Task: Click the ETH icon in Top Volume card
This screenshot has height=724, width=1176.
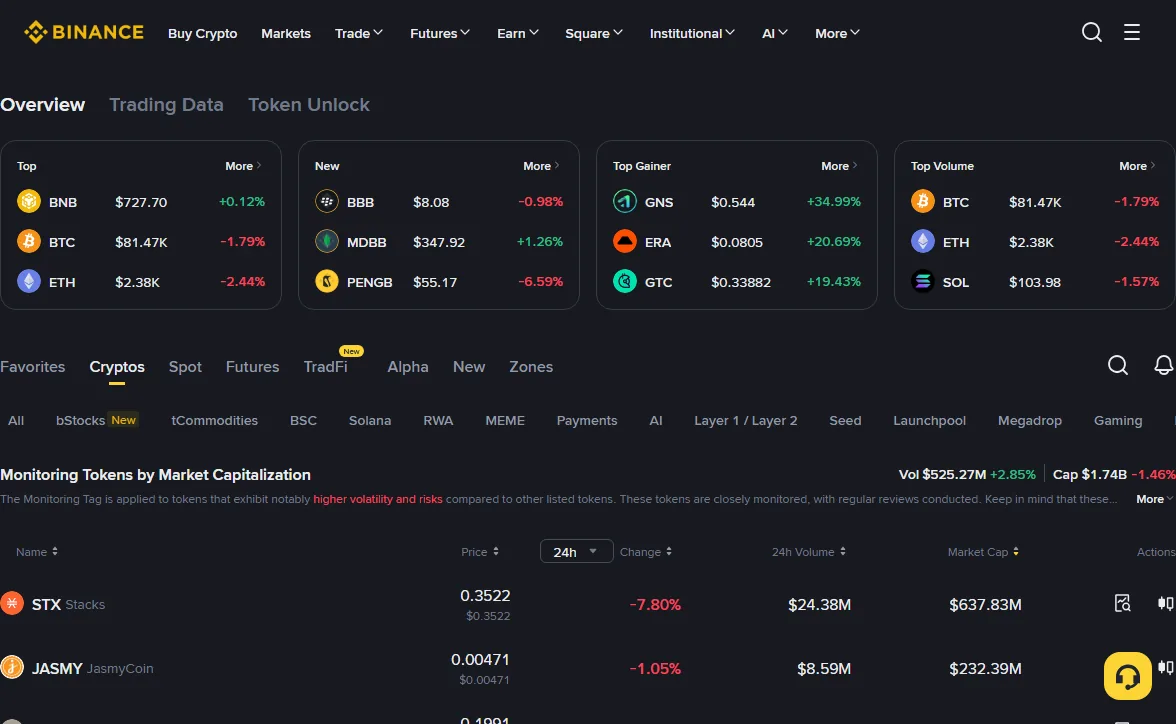Action: tap(922, 242)
